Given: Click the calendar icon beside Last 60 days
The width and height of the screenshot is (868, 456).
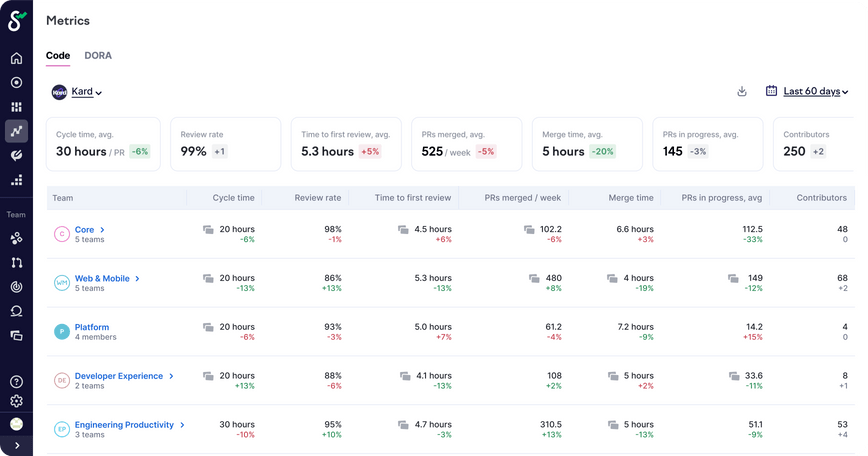Looking at the screenshot, I should click(771, 91).
